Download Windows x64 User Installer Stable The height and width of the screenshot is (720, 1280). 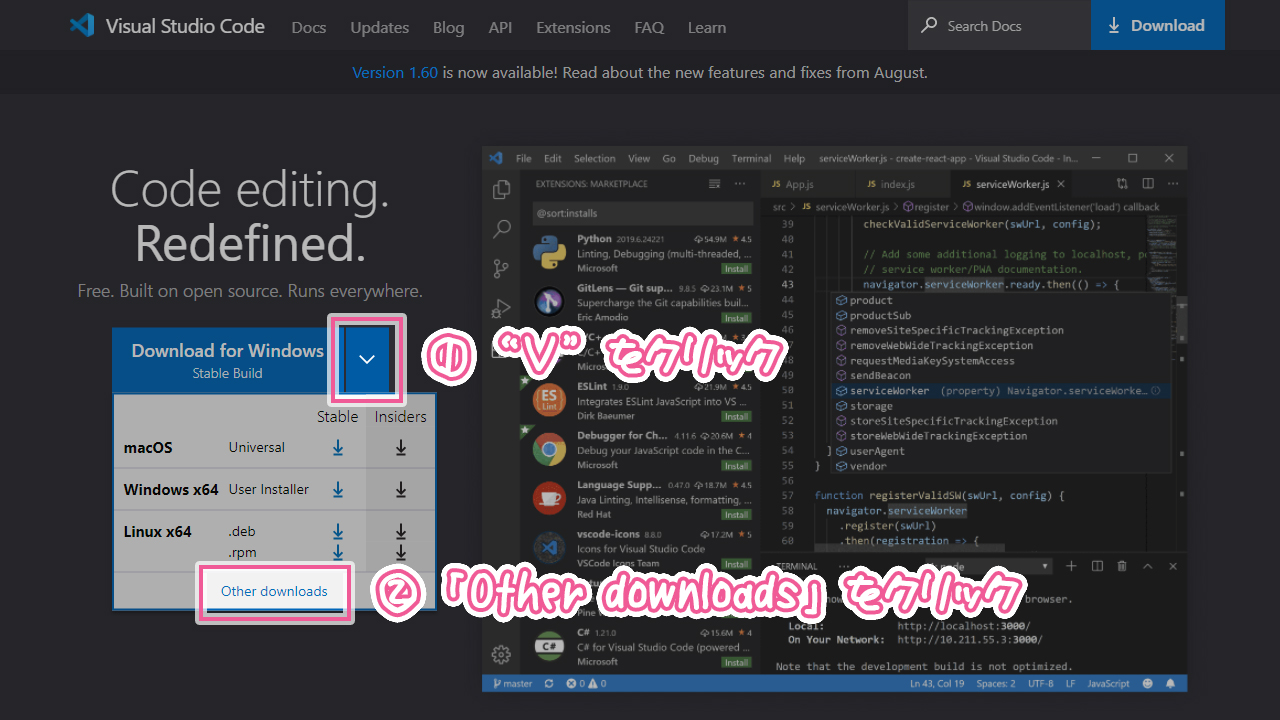338,489
